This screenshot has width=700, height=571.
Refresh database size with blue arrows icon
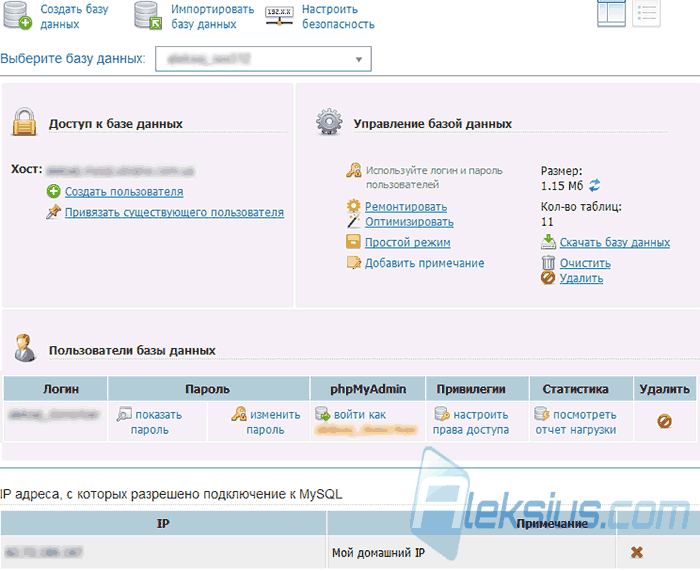(594, 185)
